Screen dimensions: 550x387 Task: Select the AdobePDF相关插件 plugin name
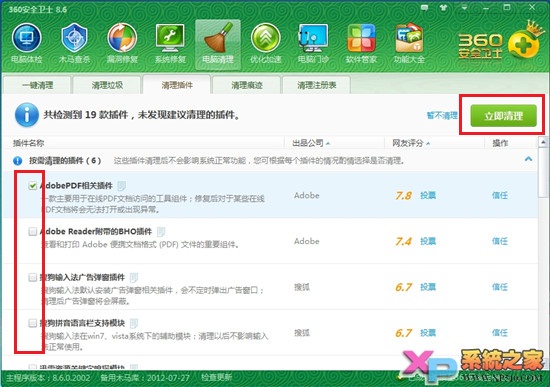coord(76,186)
